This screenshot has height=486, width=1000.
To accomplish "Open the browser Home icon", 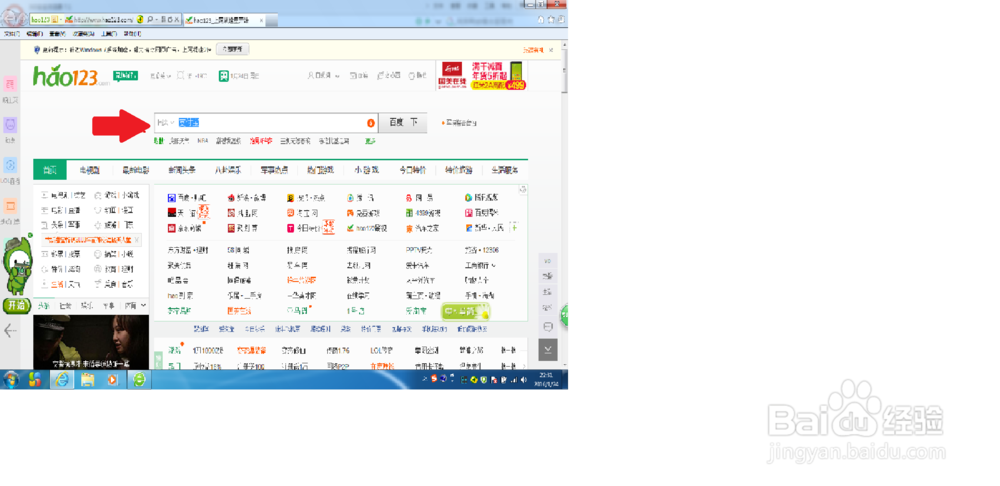I will [541, 20].
